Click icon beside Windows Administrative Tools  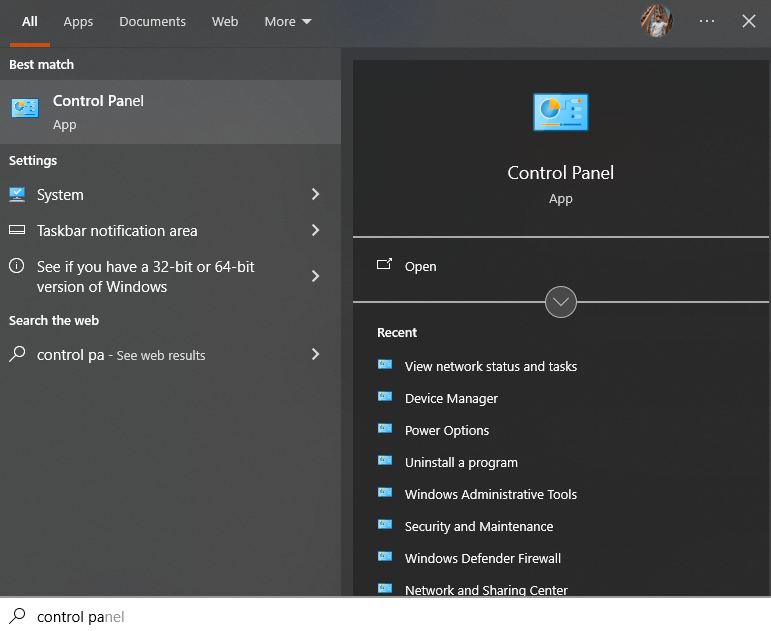coord(385,492)
